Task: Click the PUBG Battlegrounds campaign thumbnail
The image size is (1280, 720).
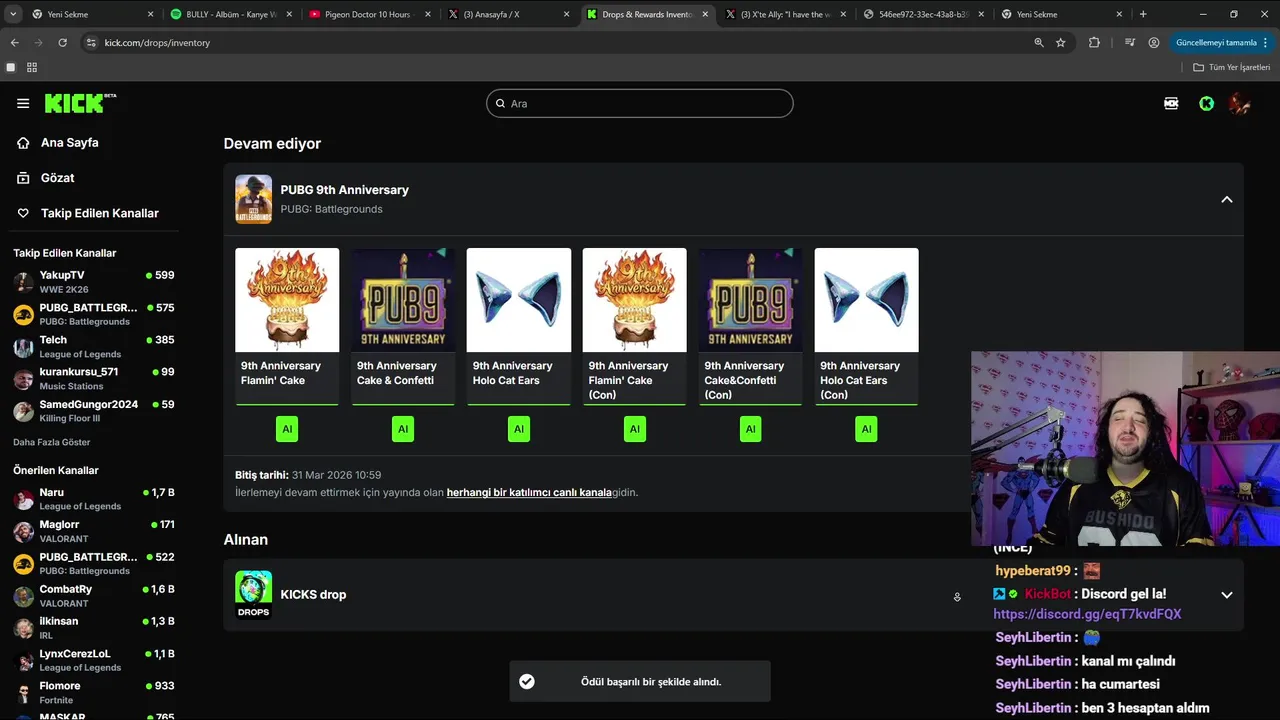Action: point(253,199)
